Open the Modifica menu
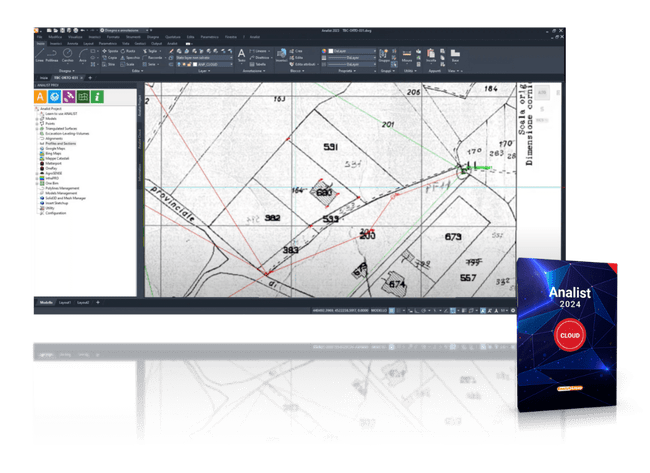This screenshot has height=473, width=650. click(55, 37)
